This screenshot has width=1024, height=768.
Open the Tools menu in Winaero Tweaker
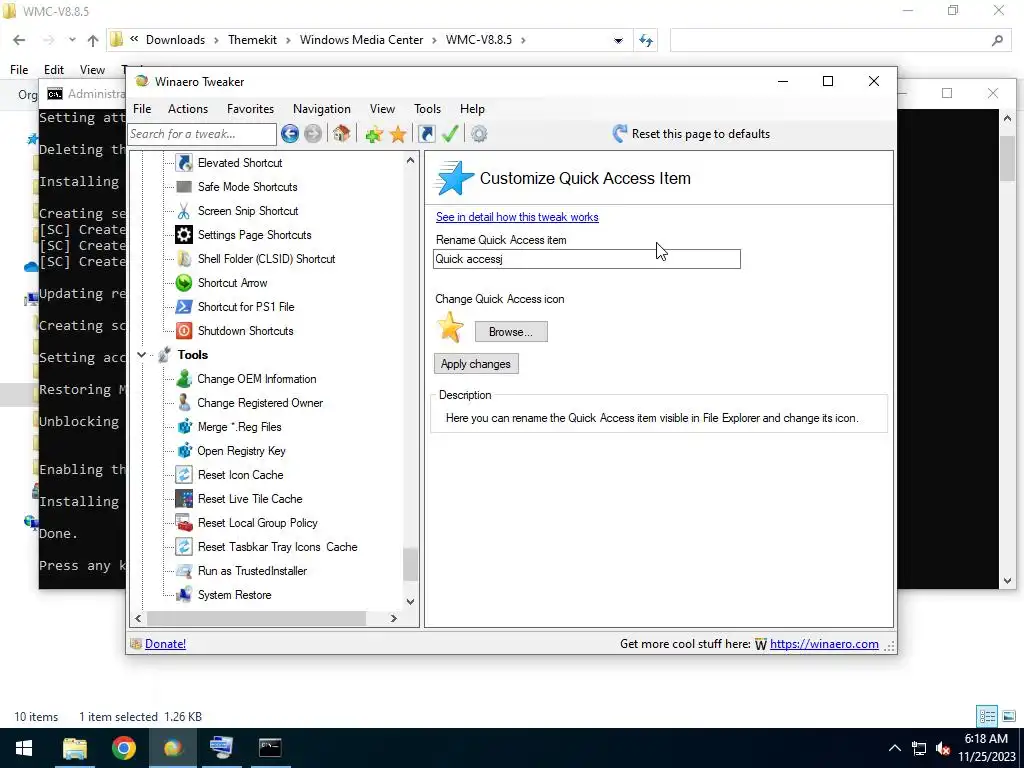click(427, 109)
